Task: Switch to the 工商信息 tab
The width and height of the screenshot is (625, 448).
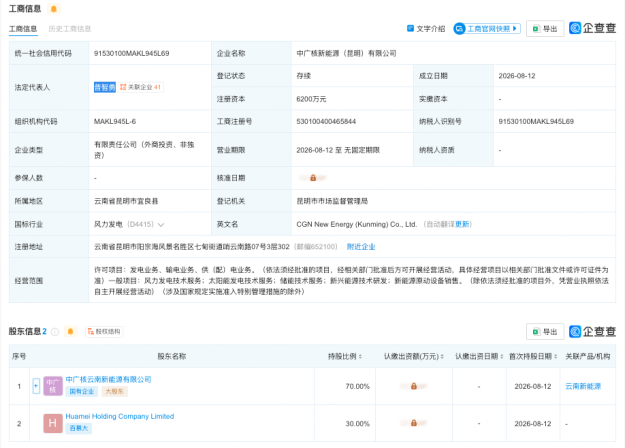Action: (x=23, y=29)
